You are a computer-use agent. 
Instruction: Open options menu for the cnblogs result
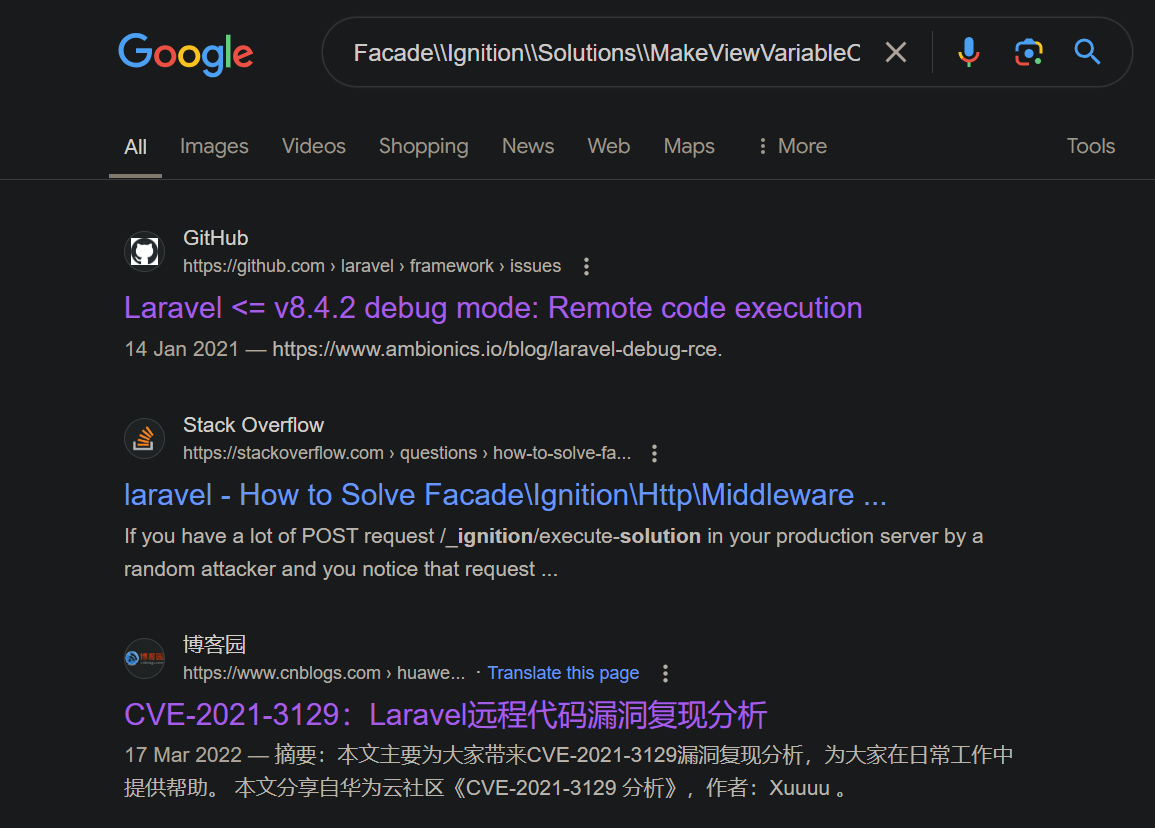665,673
